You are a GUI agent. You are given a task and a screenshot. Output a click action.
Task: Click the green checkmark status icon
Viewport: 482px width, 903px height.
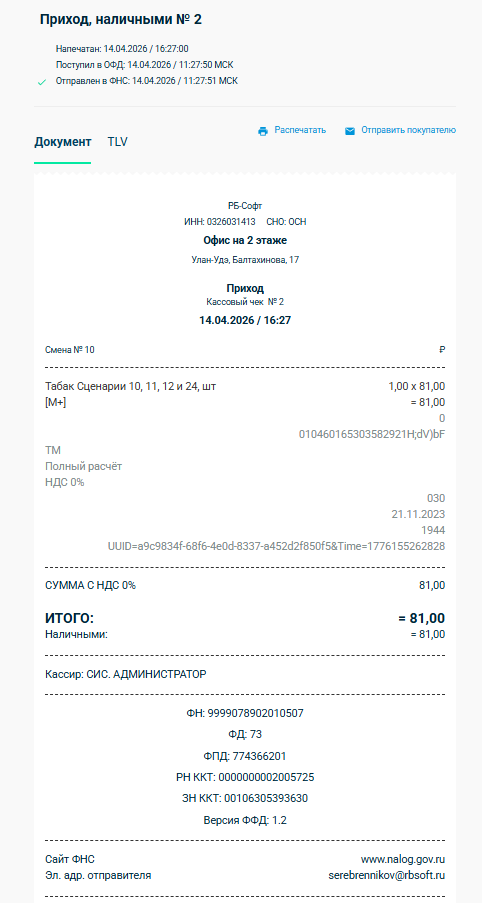pos(41,82)
